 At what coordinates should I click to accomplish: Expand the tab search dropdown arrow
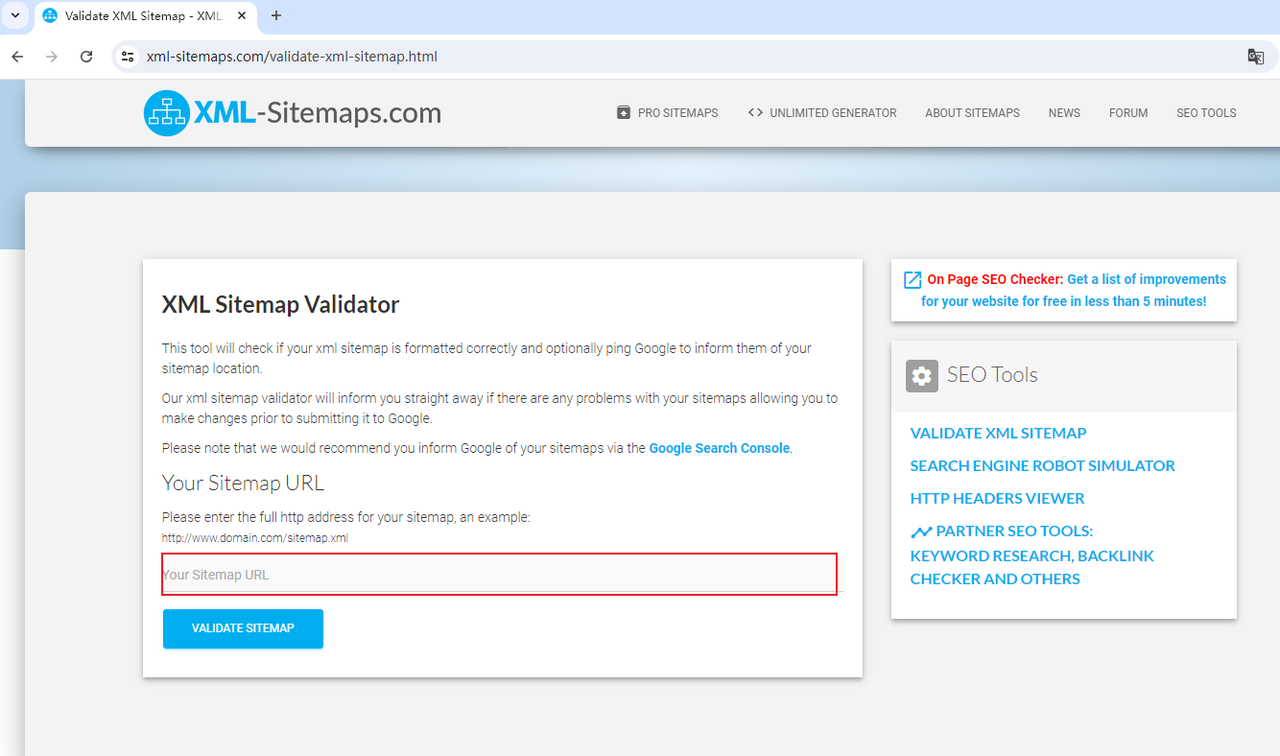pyautogui.click(x=15, y=16)
